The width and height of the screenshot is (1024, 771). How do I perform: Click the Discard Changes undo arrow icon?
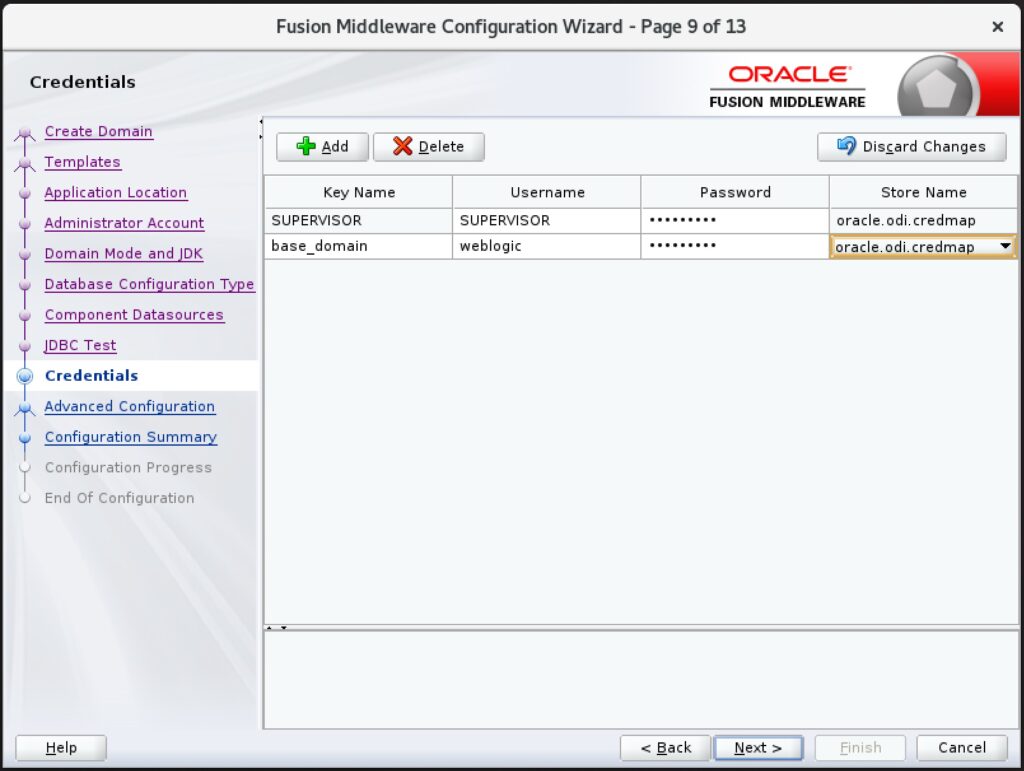coord(846,146)
